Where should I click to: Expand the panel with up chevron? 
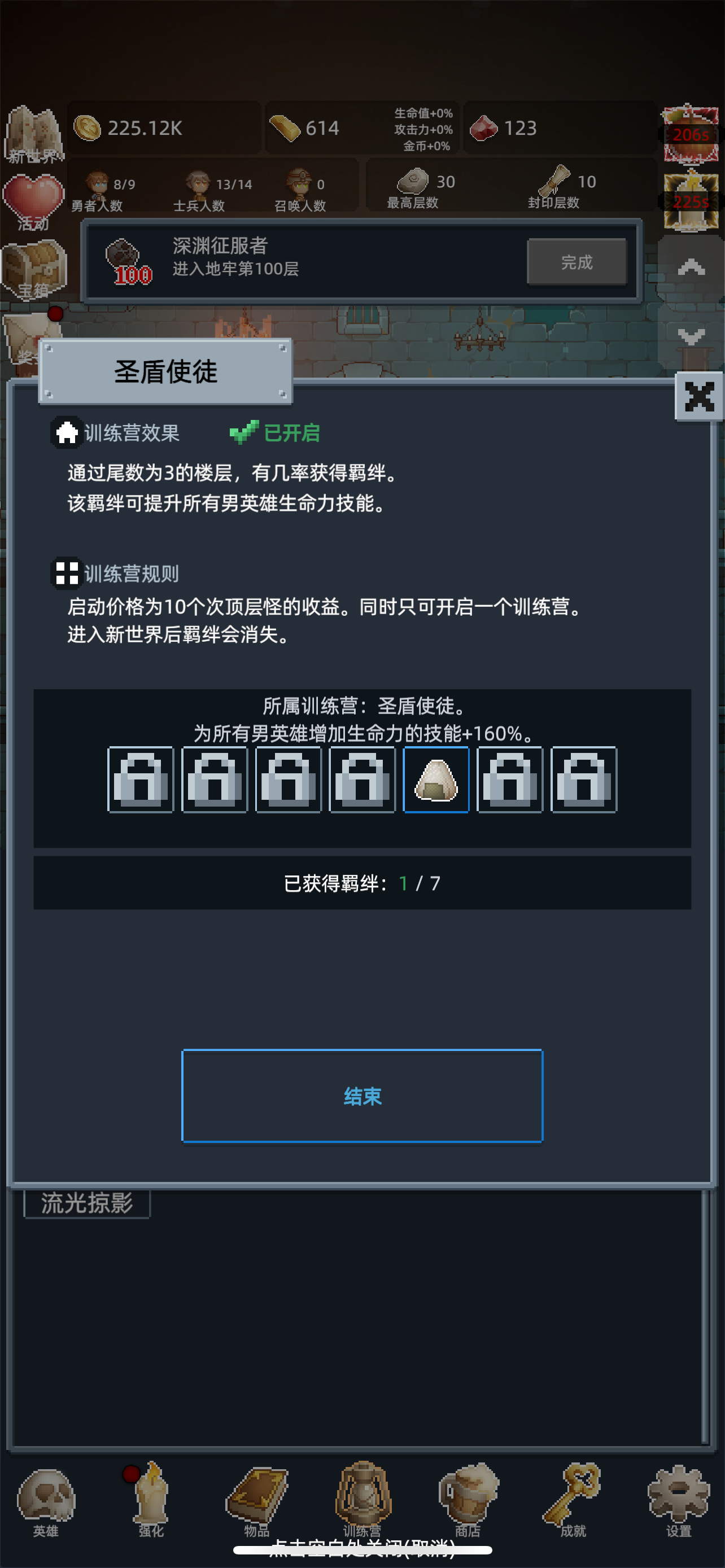(691, 267)
